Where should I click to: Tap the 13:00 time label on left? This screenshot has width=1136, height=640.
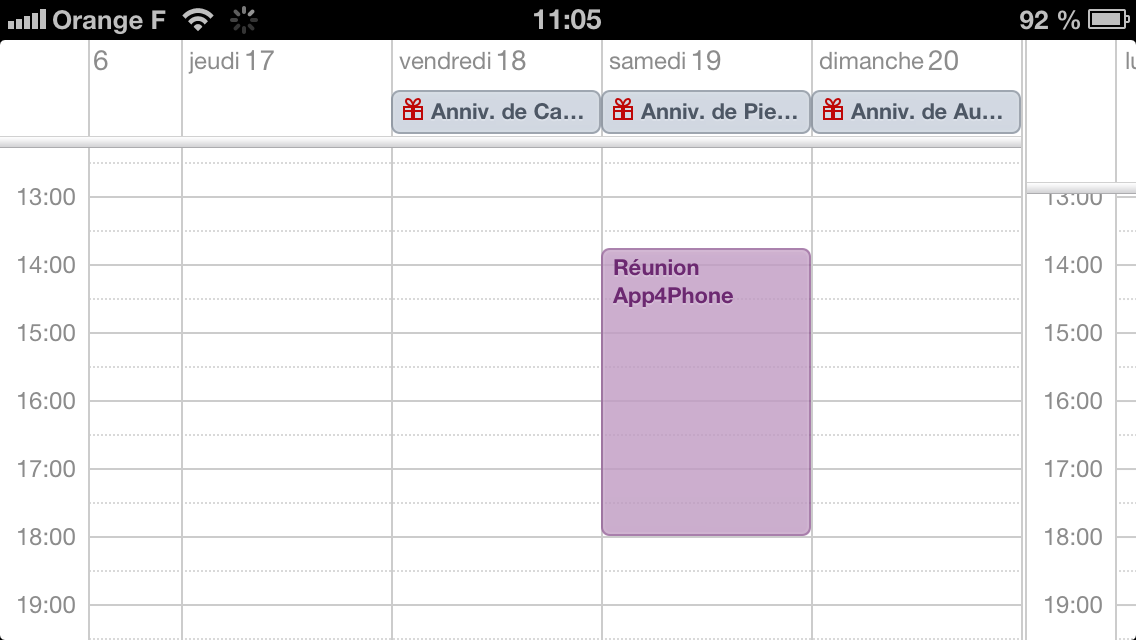(46, 197)
